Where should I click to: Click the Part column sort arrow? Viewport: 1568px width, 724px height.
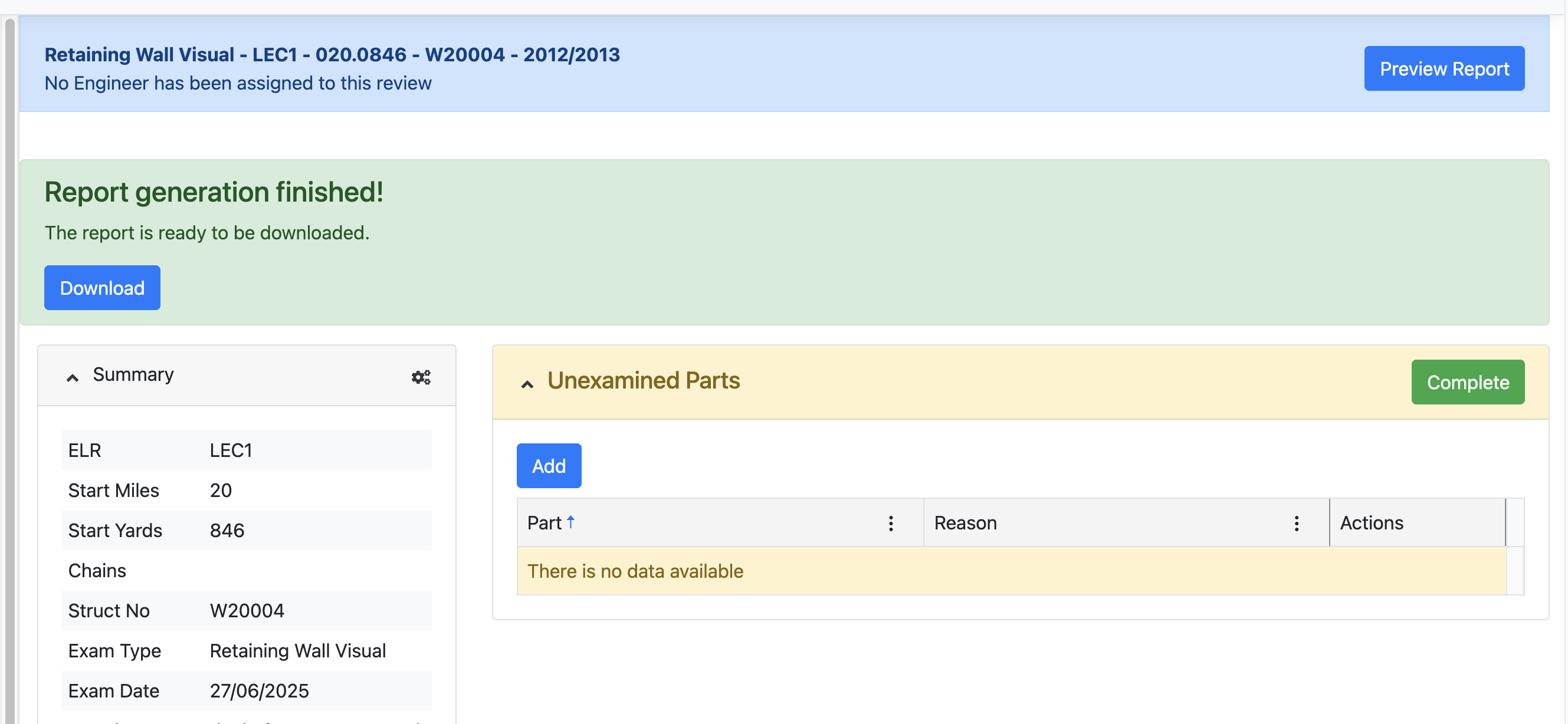570,522
